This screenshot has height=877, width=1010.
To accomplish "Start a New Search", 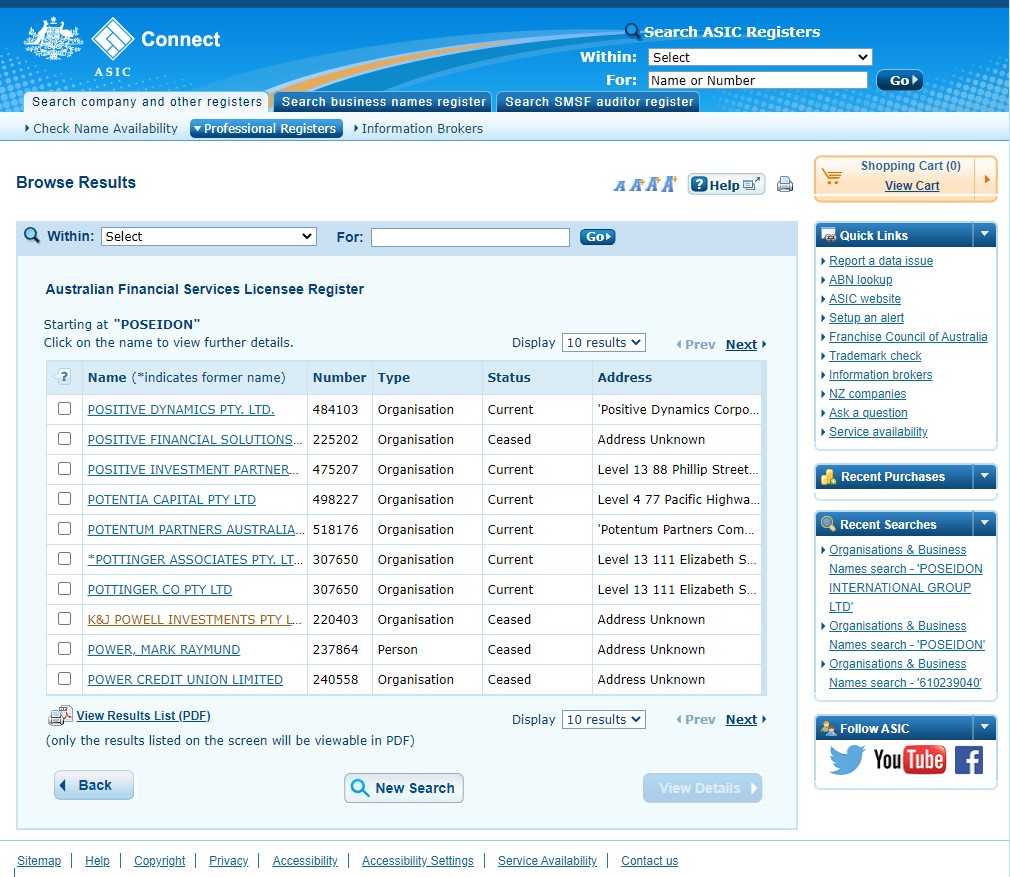I will click(x=404, y=788).
